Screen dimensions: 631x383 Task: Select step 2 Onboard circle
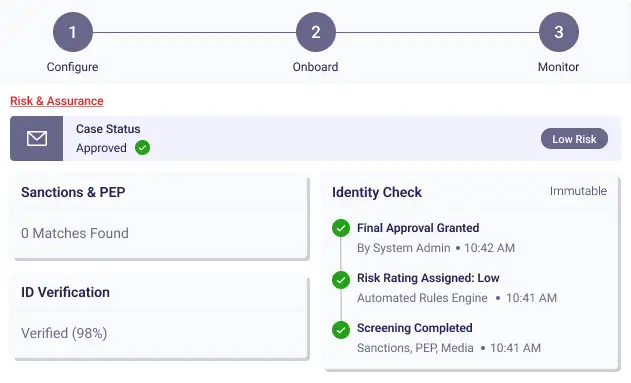click(x=316, y=32)
